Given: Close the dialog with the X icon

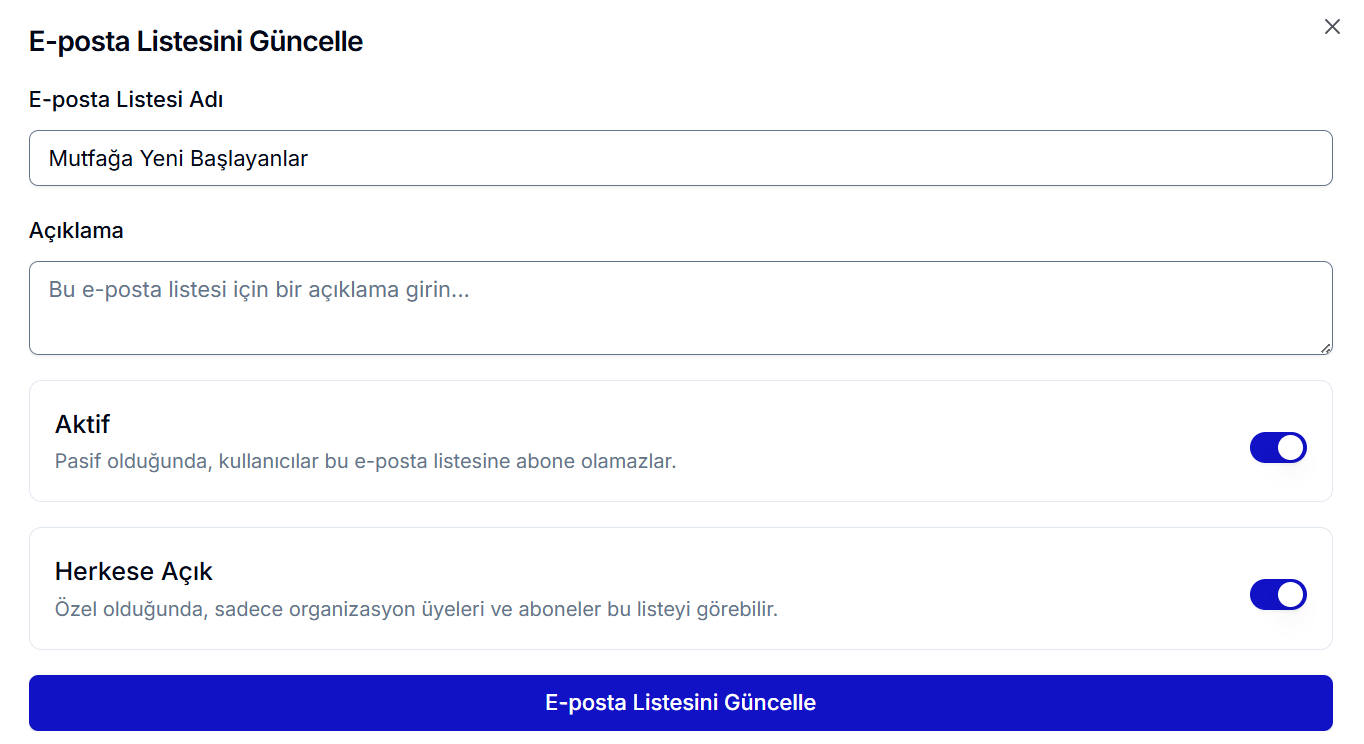Looking at the screenshot, I should [1332, 27].
